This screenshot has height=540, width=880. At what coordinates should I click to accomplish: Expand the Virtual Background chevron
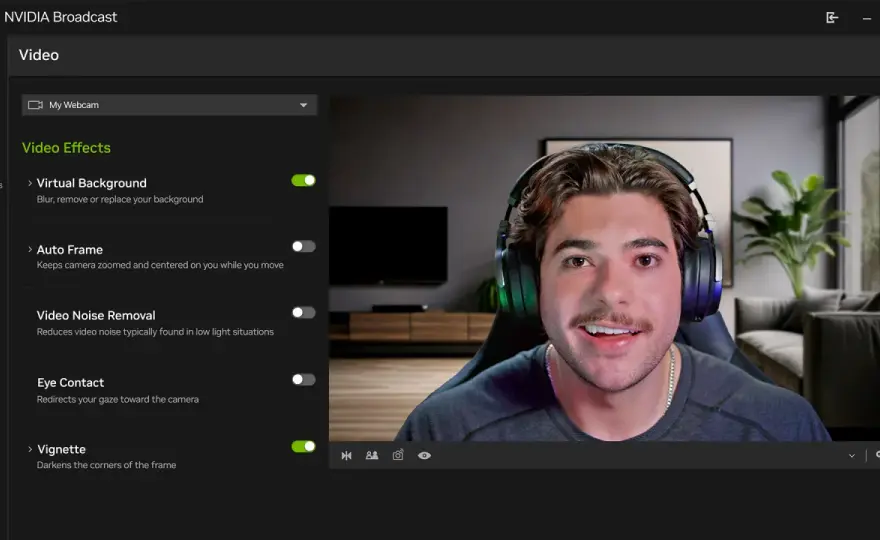click(30, 183)
